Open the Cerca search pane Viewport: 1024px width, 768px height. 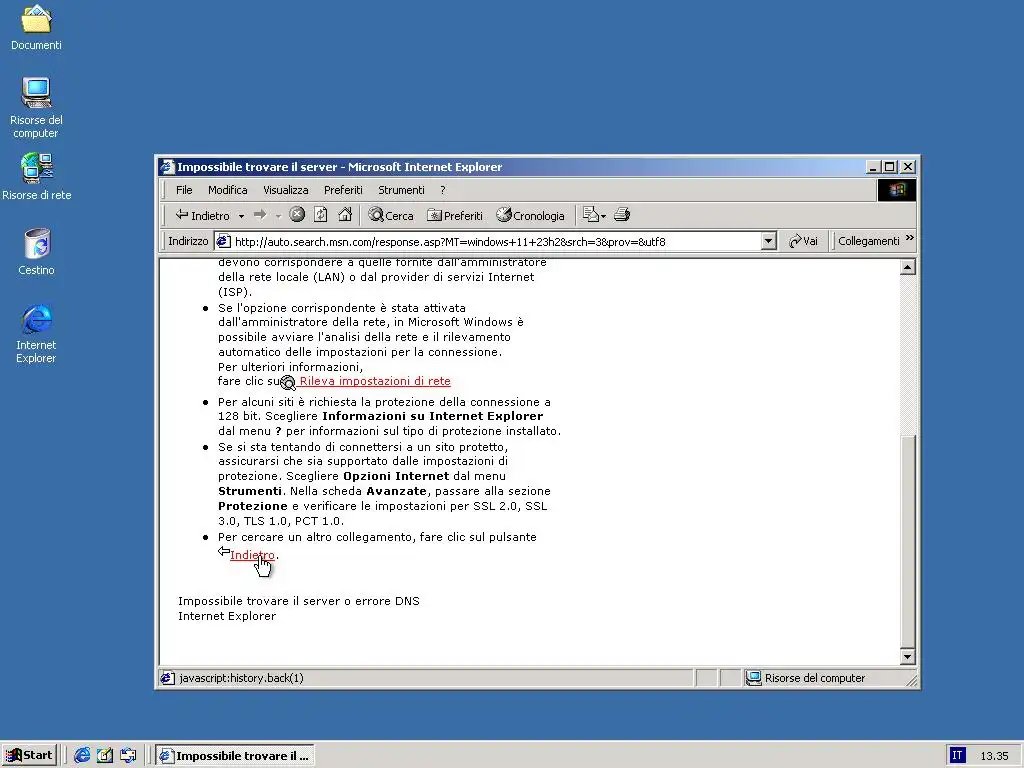coord(391,215)
